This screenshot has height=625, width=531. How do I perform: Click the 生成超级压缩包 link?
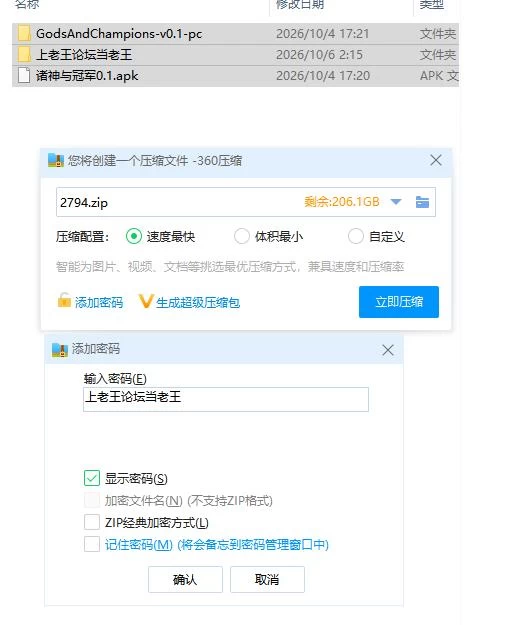(x=198, y=303)
